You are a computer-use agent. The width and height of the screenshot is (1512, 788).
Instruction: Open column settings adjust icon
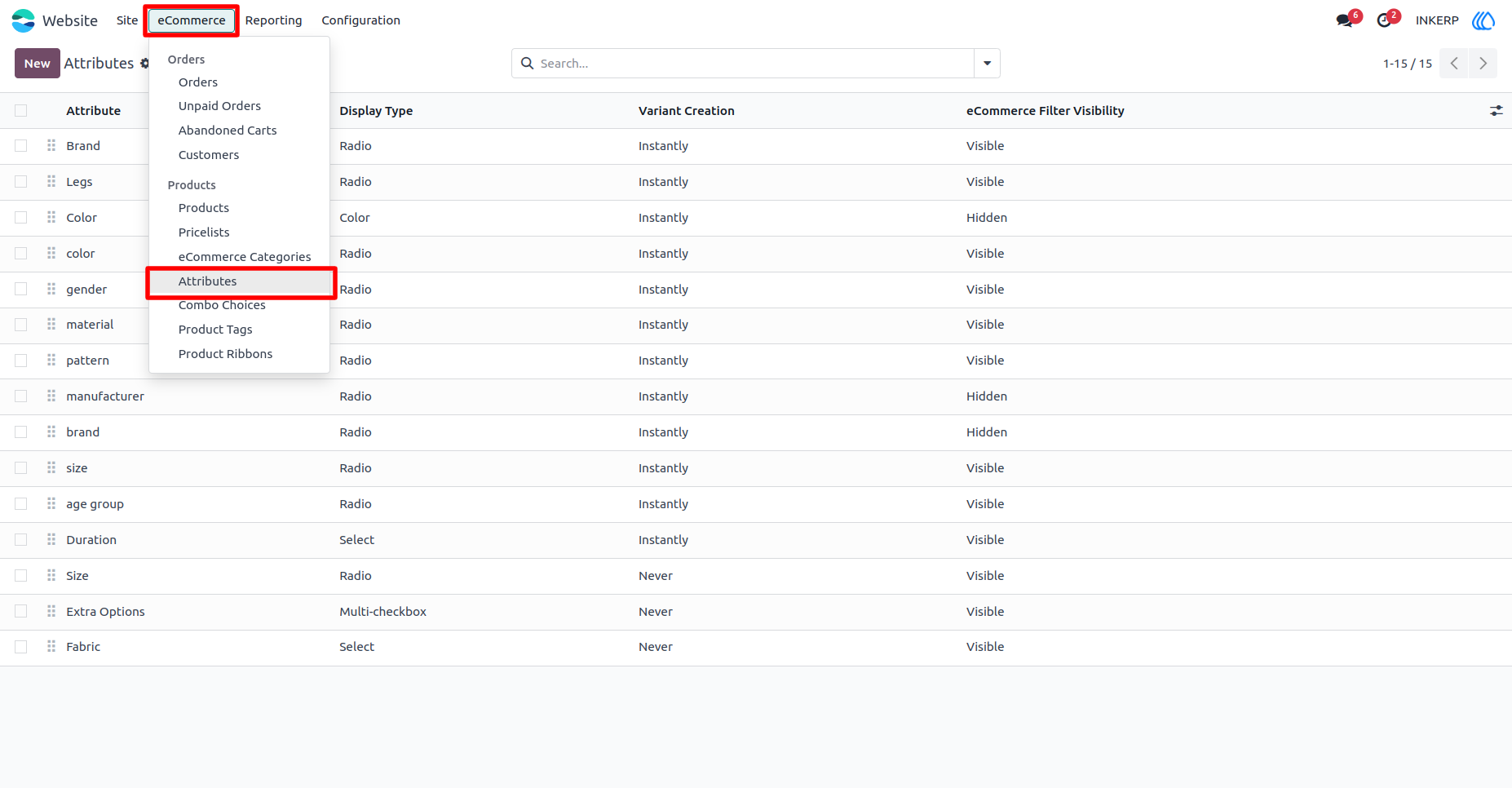[x=1497, y=111]
